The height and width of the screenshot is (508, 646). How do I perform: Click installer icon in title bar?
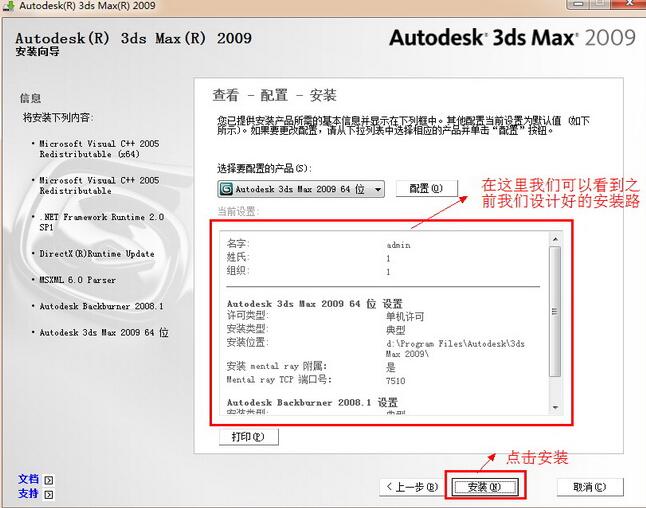pyautogui.click(x=8, y=6)
